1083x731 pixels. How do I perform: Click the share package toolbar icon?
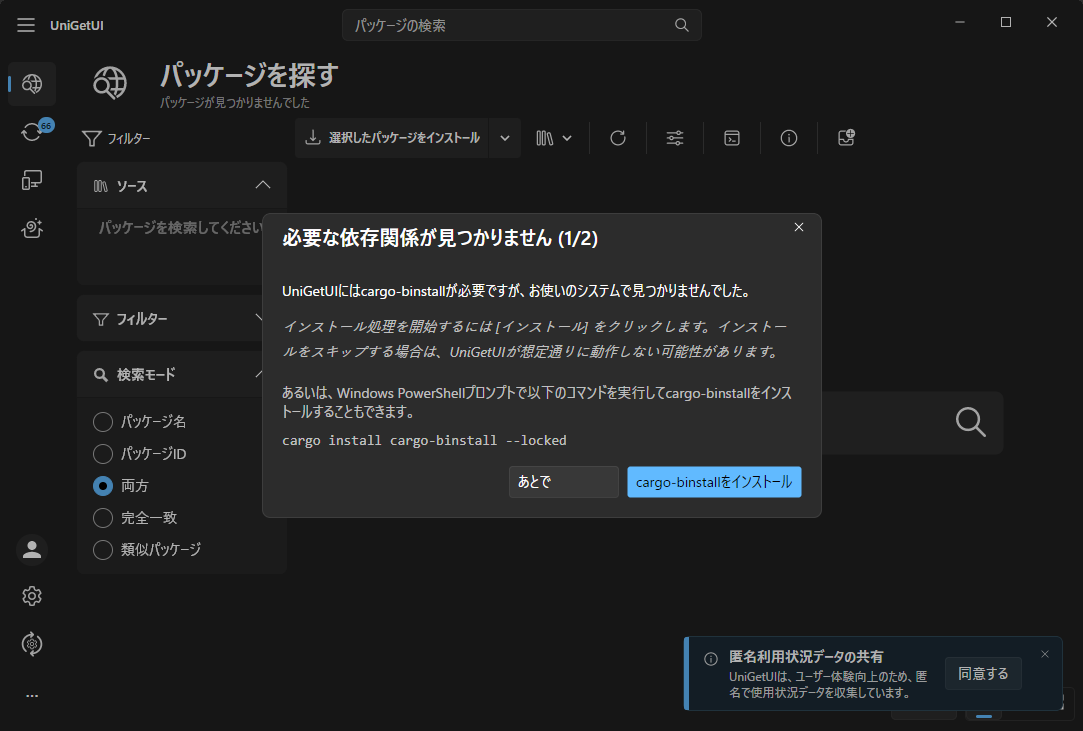click(x=846, y=138)
